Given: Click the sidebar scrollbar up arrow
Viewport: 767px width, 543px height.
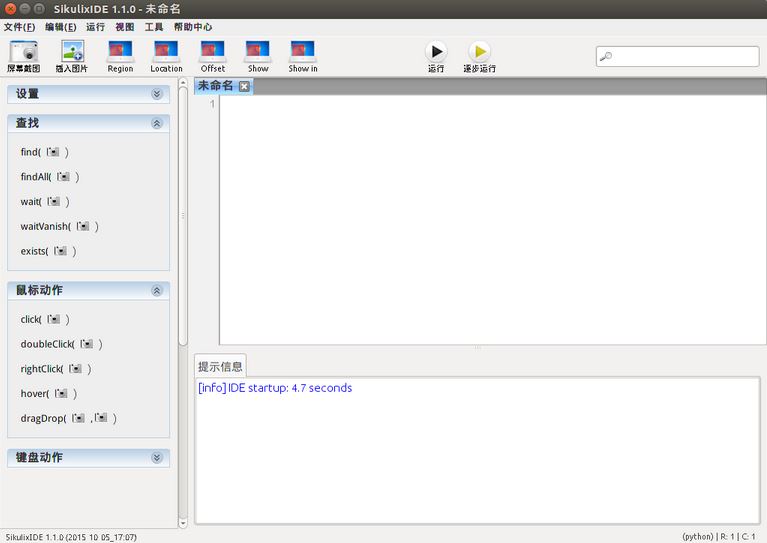Looking at the screenshot, I should [x=183, y=83].
